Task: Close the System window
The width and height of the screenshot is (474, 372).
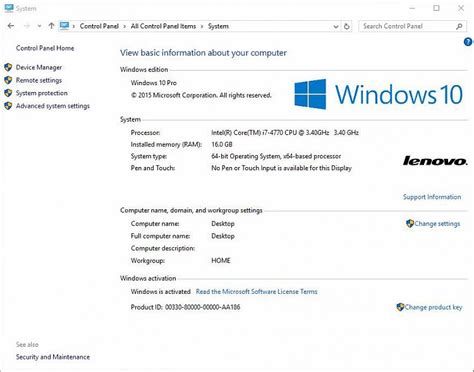Action: point(461,8)
